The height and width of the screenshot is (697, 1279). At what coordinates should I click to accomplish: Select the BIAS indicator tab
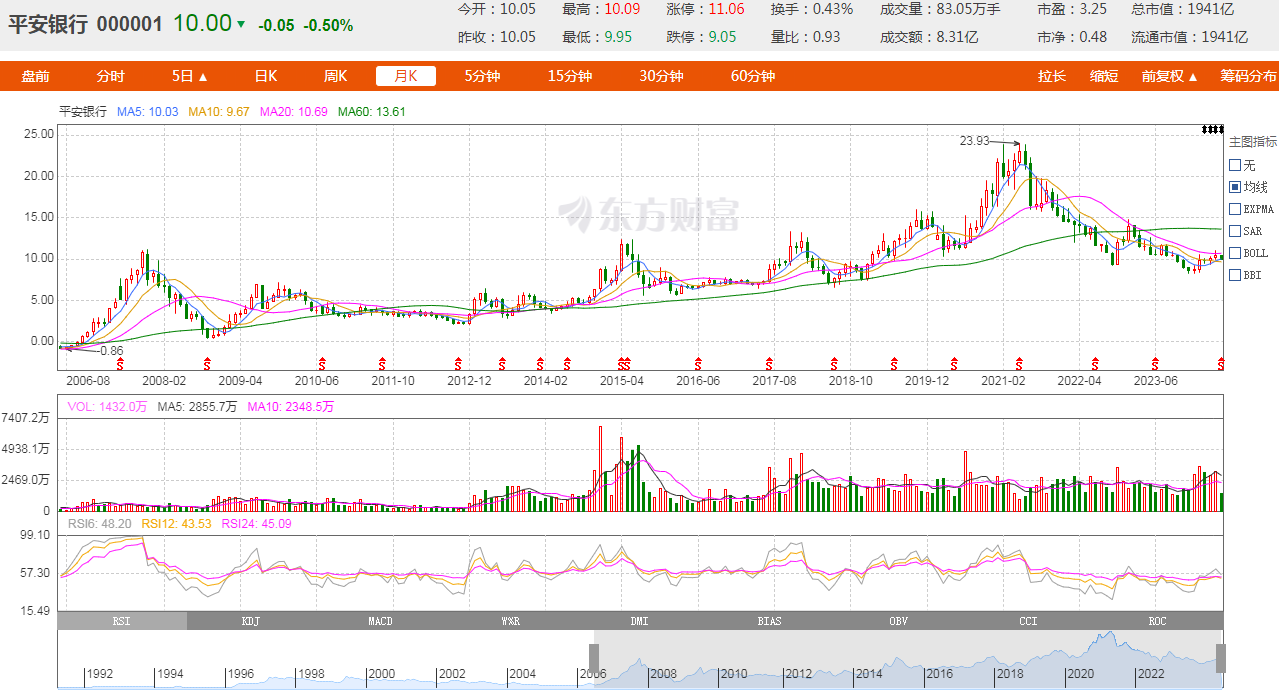tap(769, 621)
